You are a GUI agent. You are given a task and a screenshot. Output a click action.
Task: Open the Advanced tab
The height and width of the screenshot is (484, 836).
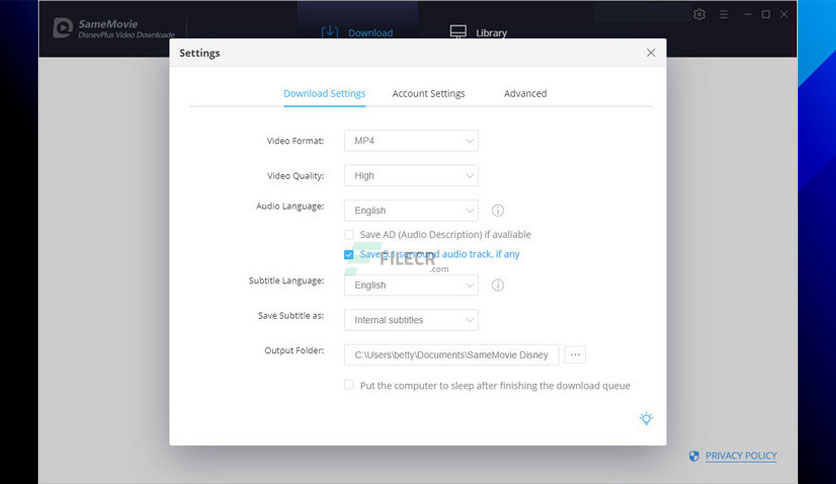click(525, 94)
